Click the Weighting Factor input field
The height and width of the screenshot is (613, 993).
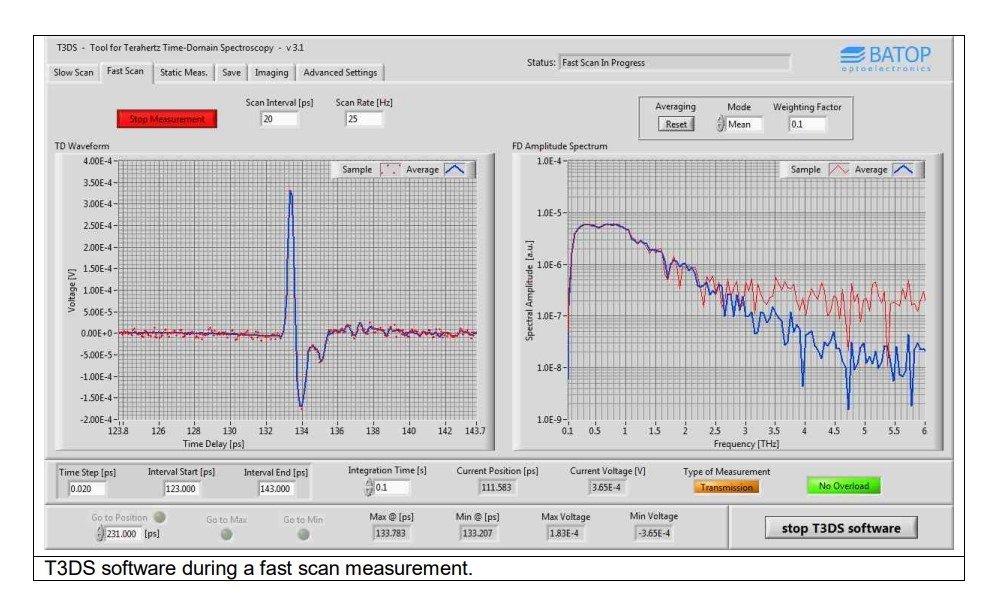coord(807,124)
